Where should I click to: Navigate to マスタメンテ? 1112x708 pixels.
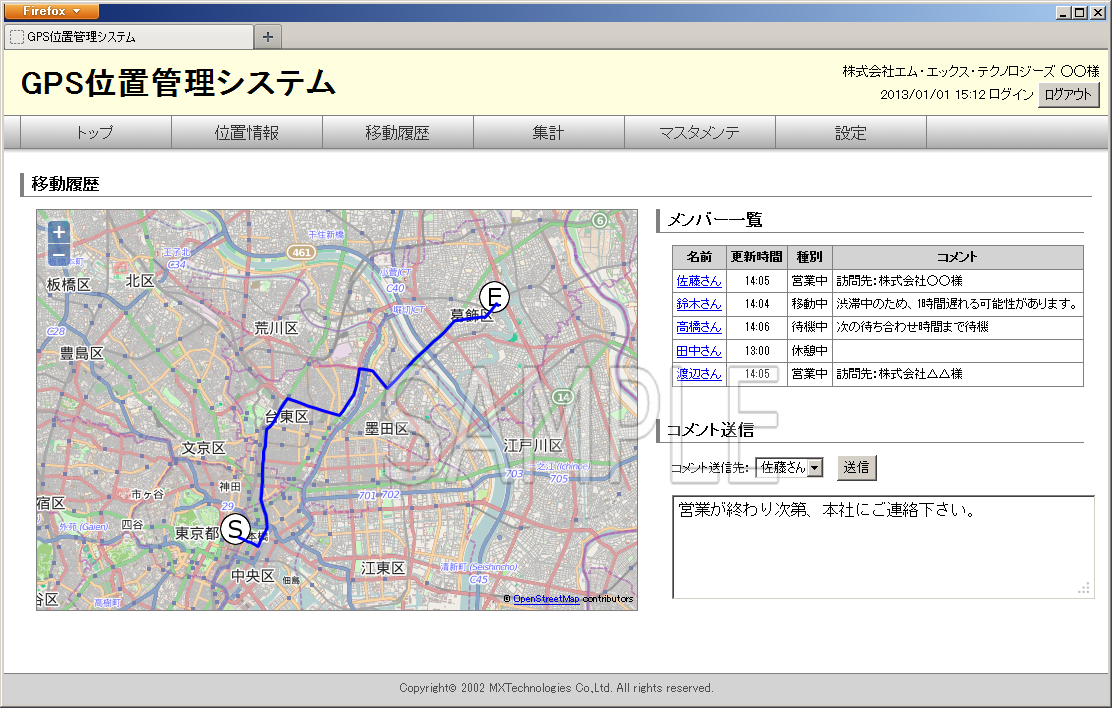(x=699, y=133)
